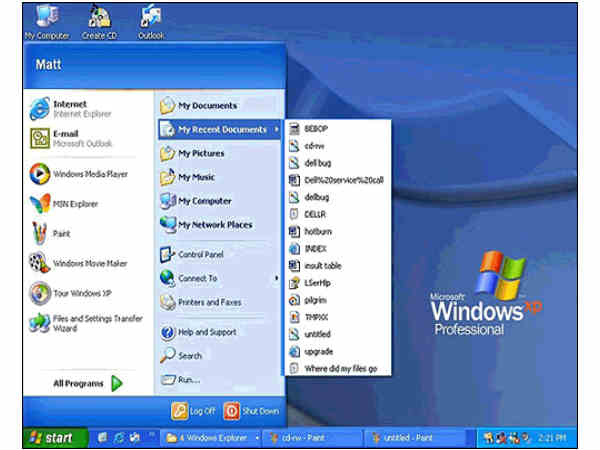This screenshot has width=600, height=450.
Task: Open 'Where did my files go' document
Action: 338,367
